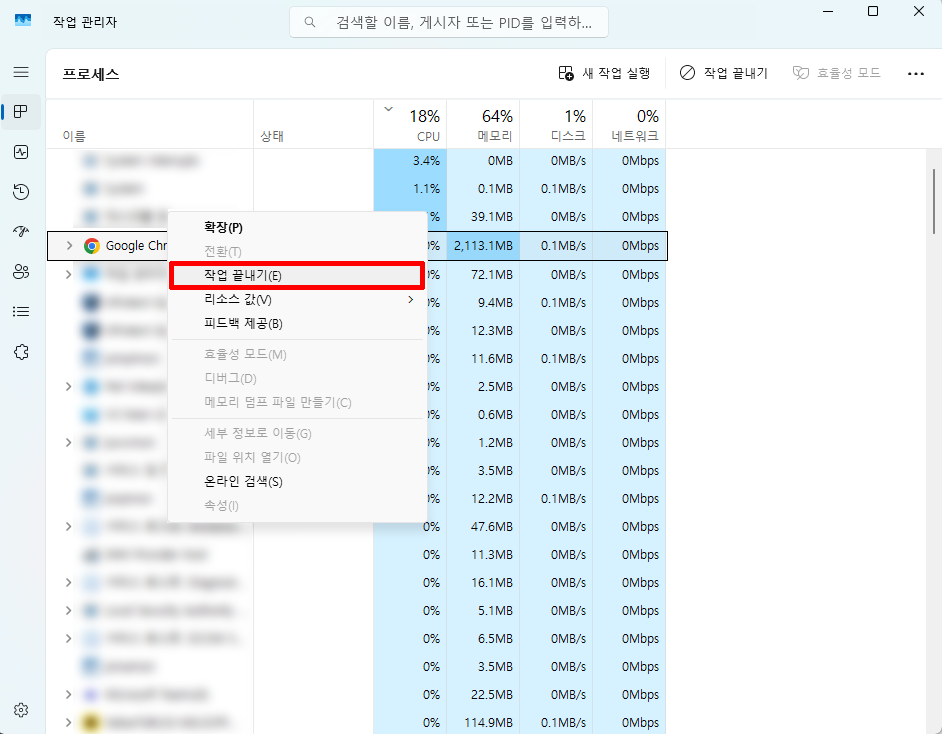Open the three-dot more options menu
The width and height of the screenshot is (942, 734).
click(915, 73)
